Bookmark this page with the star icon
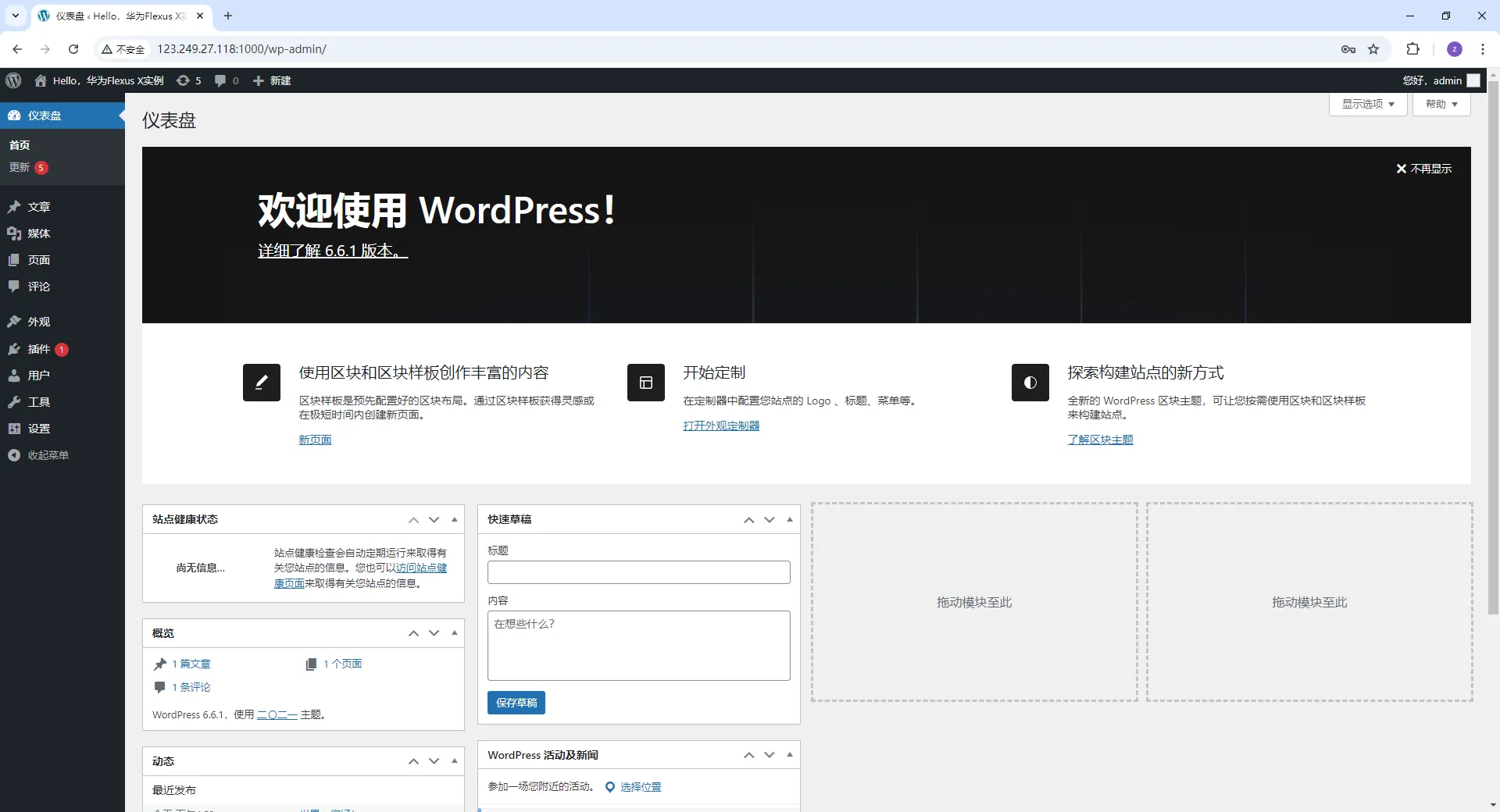Viewport: 1500px width, 812px height. pyautogui.click(x=1373, y=49)
